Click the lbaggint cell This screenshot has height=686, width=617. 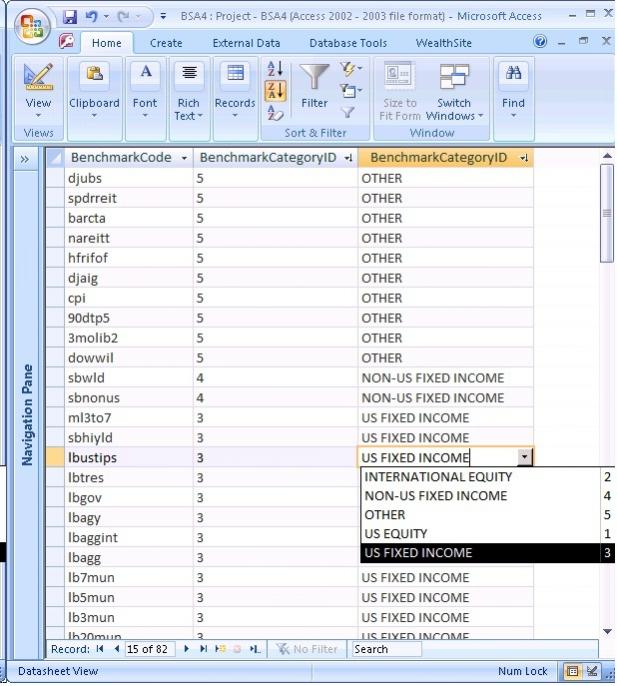point(129,537)
